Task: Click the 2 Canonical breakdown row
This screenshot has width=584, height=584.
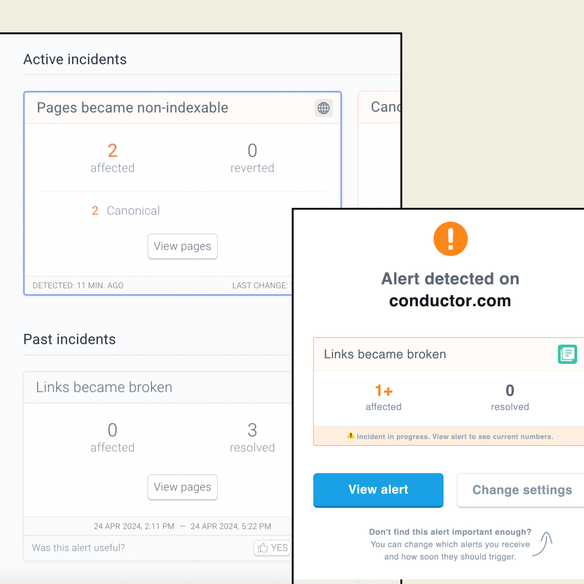Action: 126,211
